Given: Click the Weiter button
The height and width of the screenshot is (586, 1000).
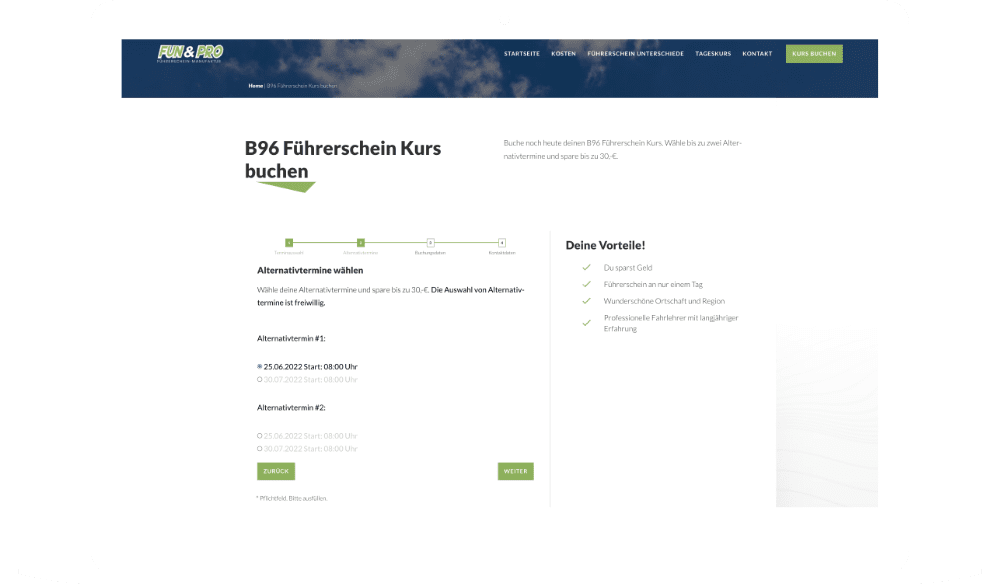Looking at the screenshot, I should (x=515, y=471).
